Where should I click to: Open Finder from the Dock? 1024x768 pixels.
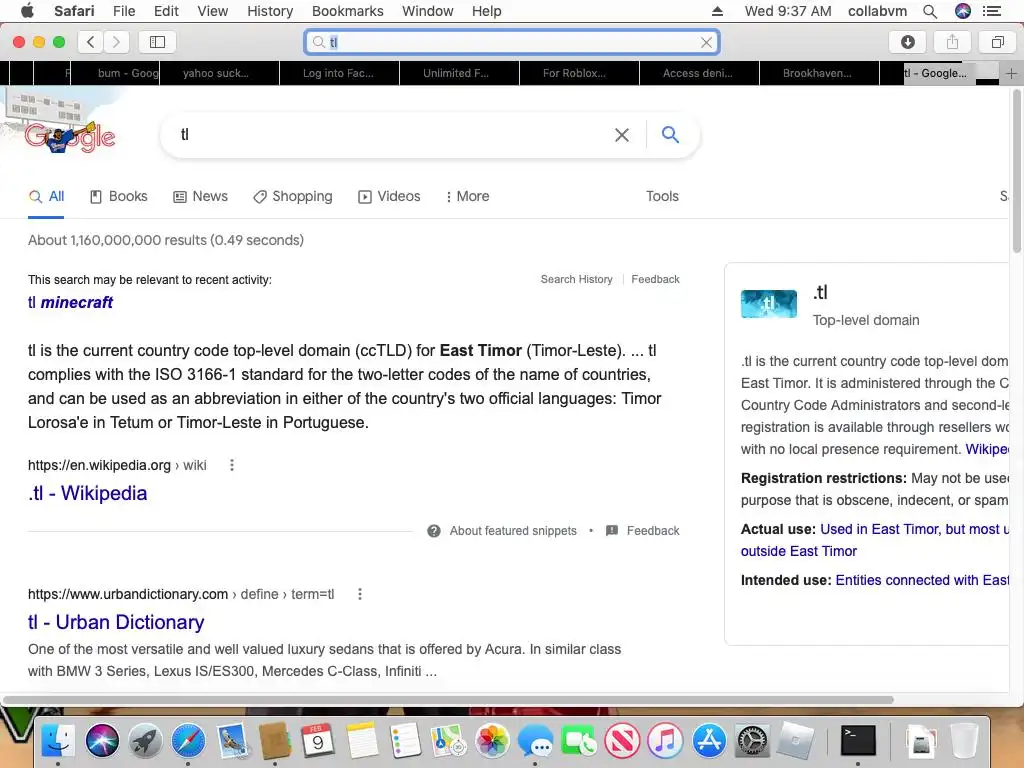click(x=58, y=741)
